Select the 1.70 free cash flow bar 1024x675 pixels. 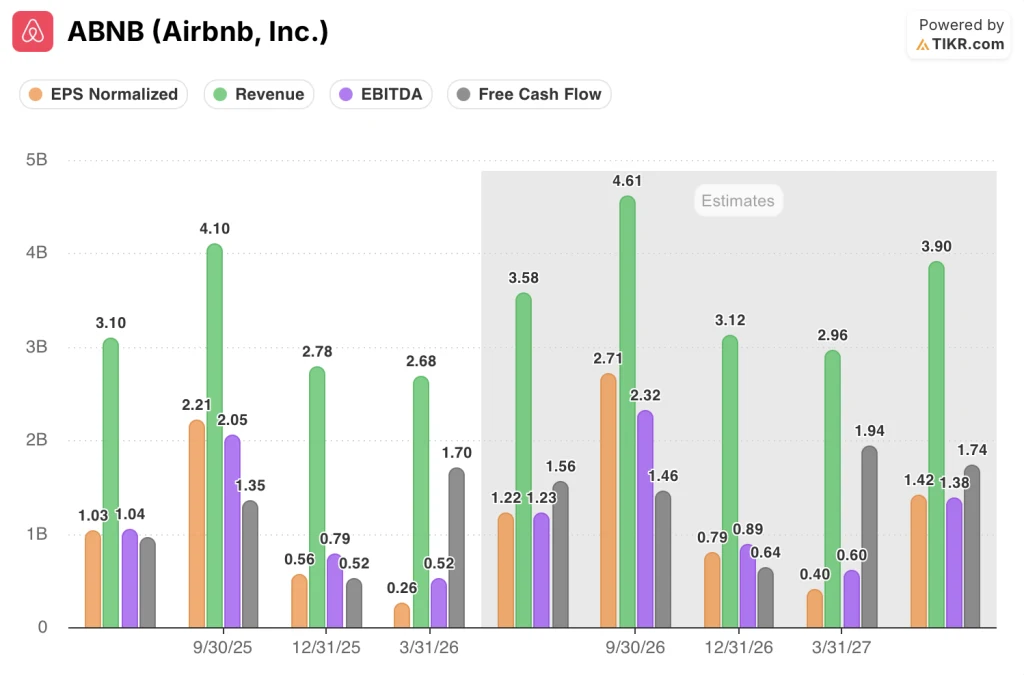tap(456, 548)
